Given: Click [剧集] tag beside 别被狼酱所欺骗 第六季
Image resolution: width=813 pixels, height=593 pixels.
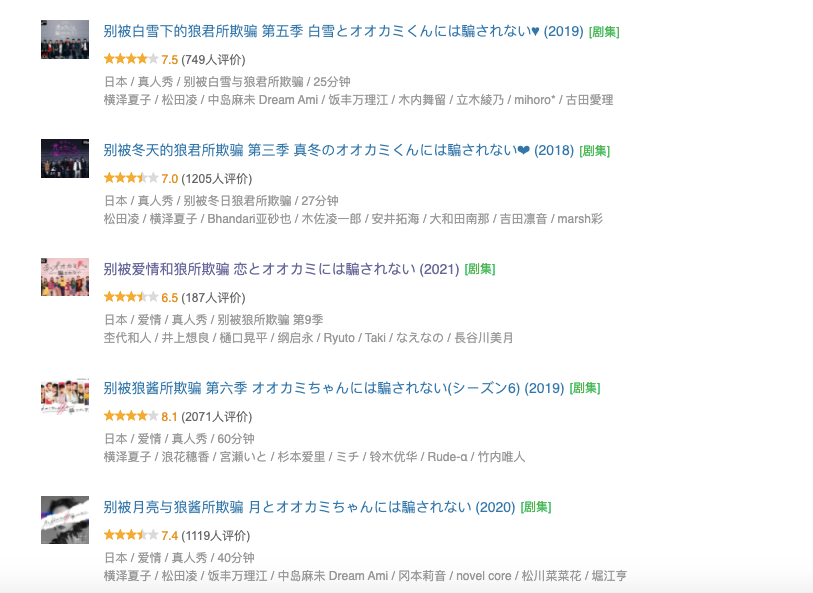Looking at the screenshot, I should pyautogui.click(x=585, y=388).
